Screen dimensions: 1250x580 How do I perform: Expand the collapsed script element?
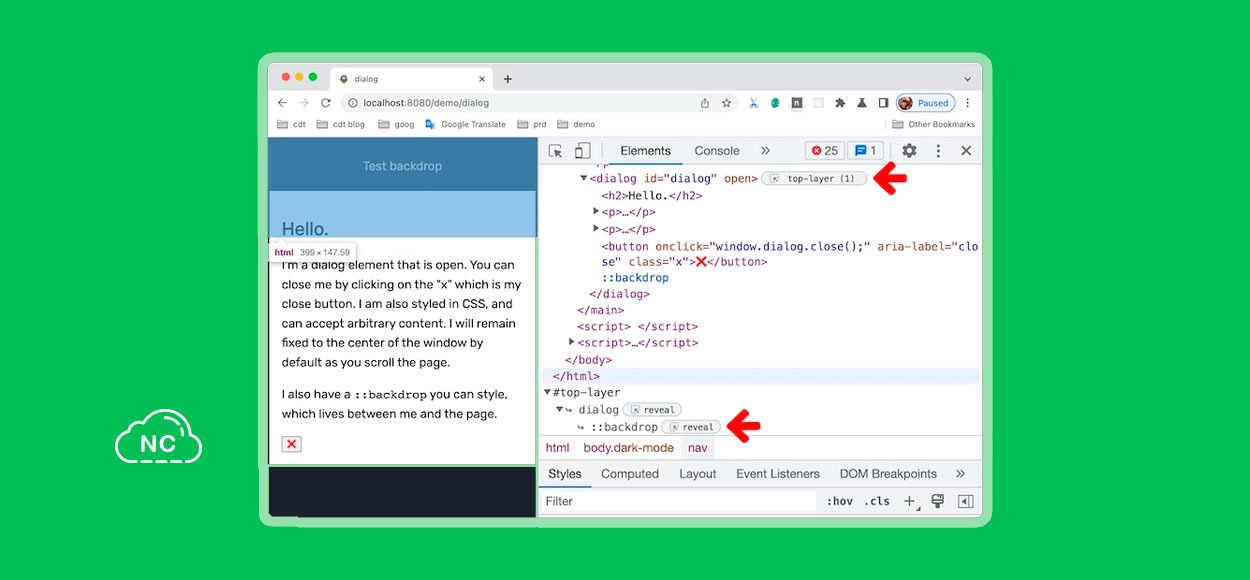(572, 342)
